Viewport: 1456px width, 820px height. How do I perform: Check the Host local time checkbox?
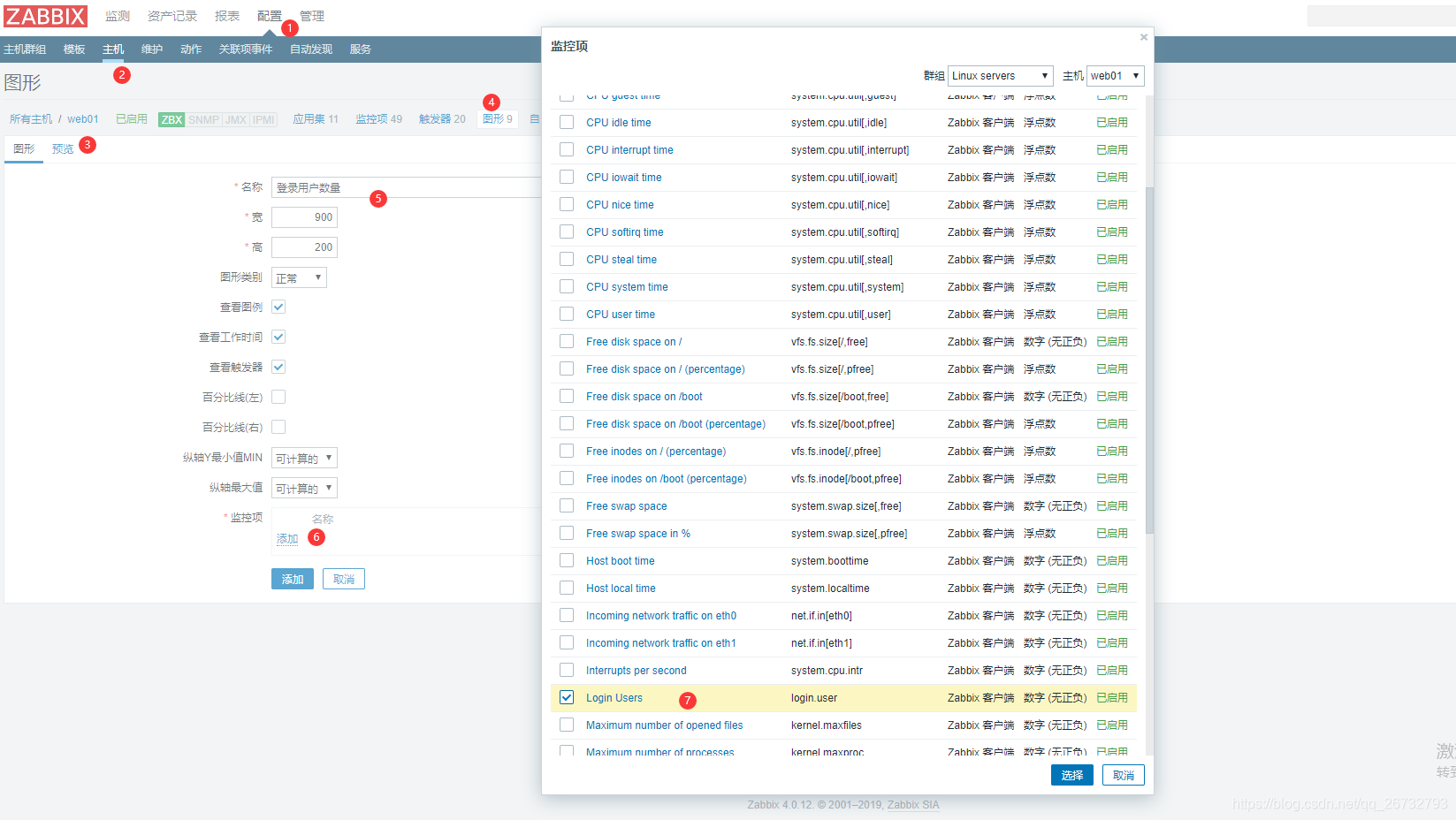[567, 588]
